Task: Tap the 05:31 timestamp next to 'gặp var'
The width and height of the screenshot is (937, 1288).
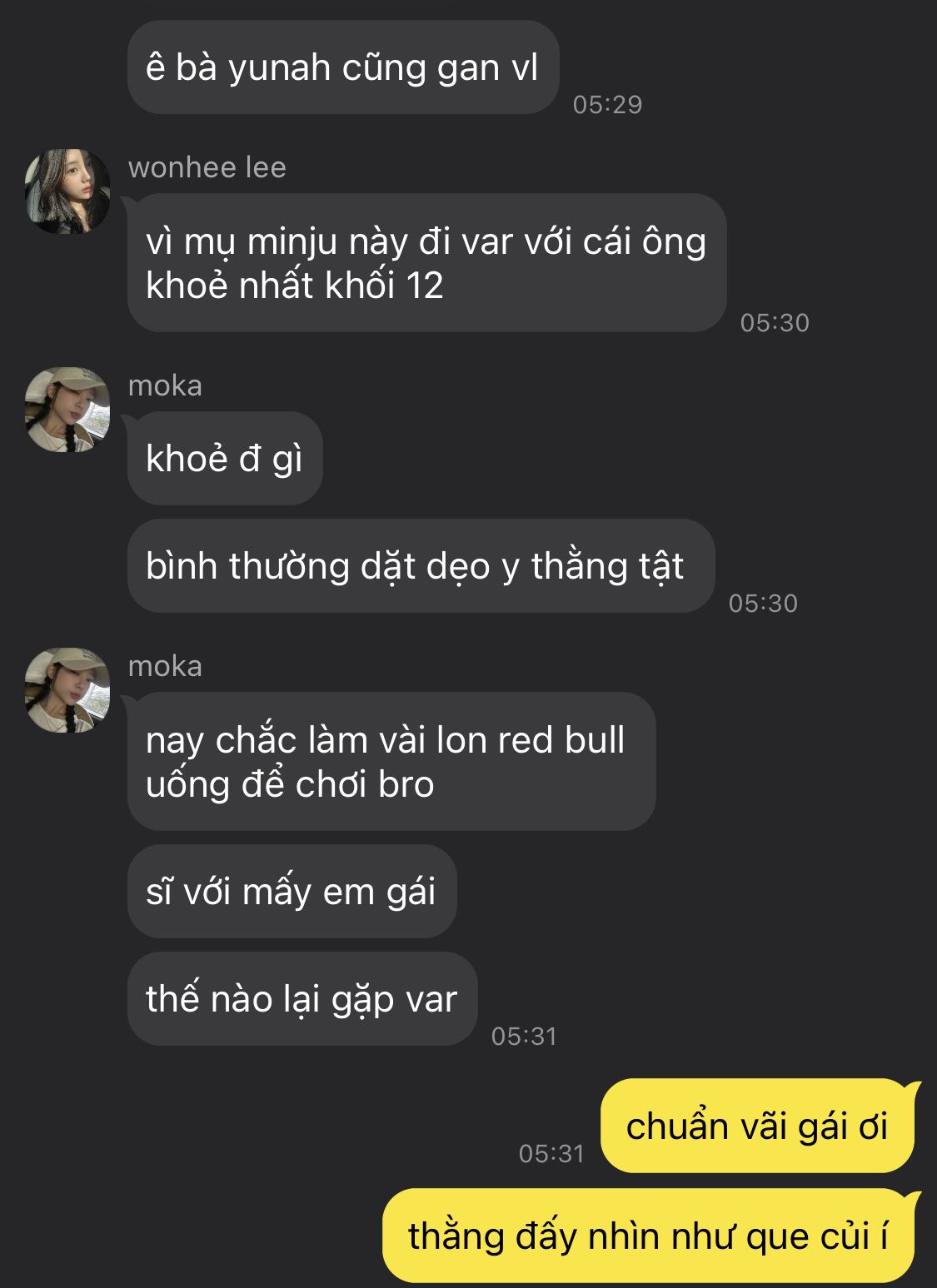Action: coord(524,1036)
